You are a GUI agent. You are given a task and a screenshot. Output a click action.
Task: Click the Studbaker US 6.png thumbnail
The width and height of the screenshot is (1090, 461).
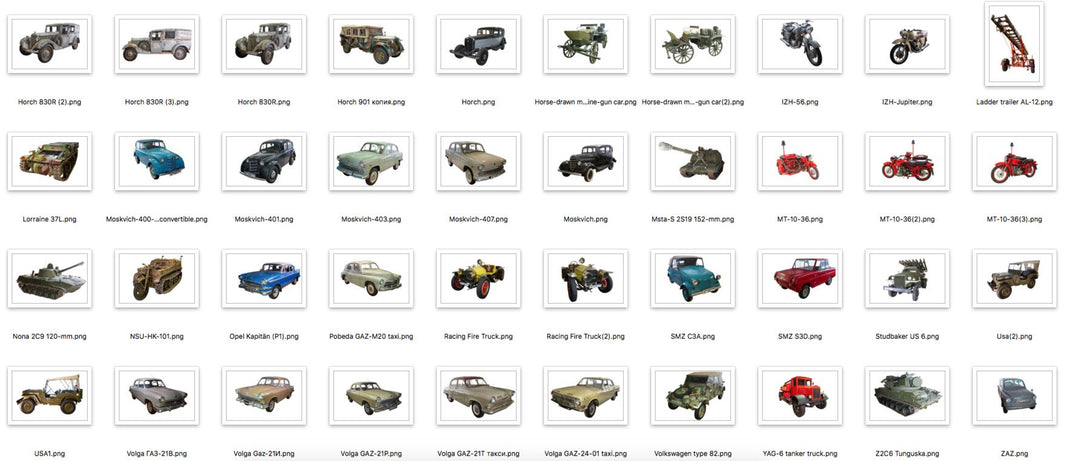coord(907,278)
